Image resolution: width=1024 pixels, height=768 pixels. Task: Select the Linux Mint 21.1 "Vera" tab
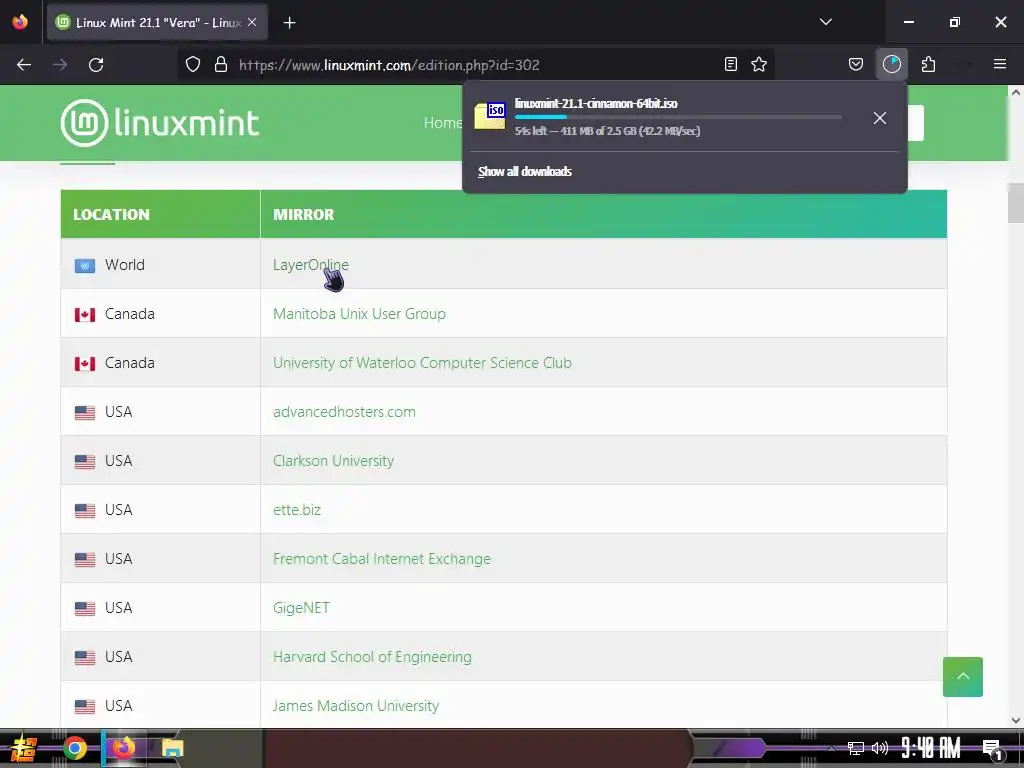tap(157, 22)
